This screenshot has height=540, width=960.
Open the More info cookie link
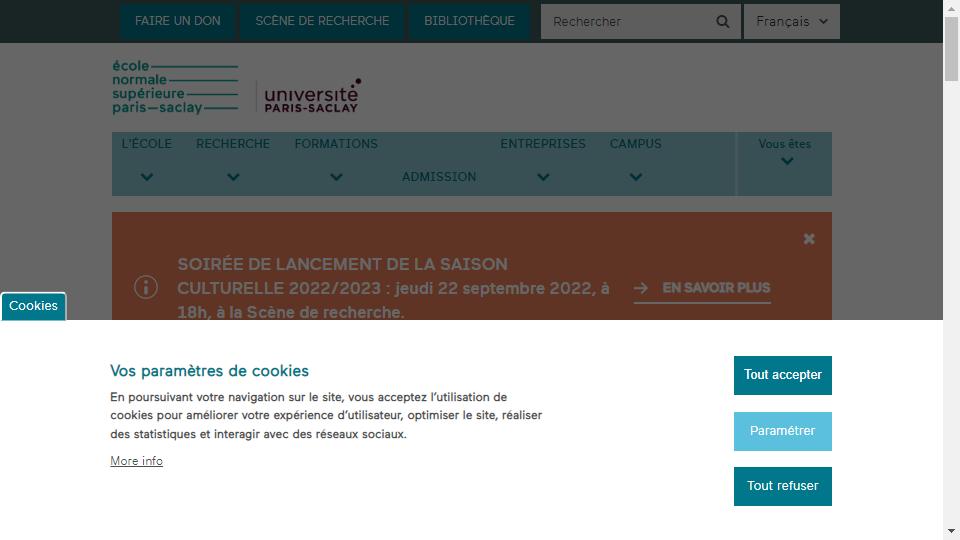coord(137,461)
